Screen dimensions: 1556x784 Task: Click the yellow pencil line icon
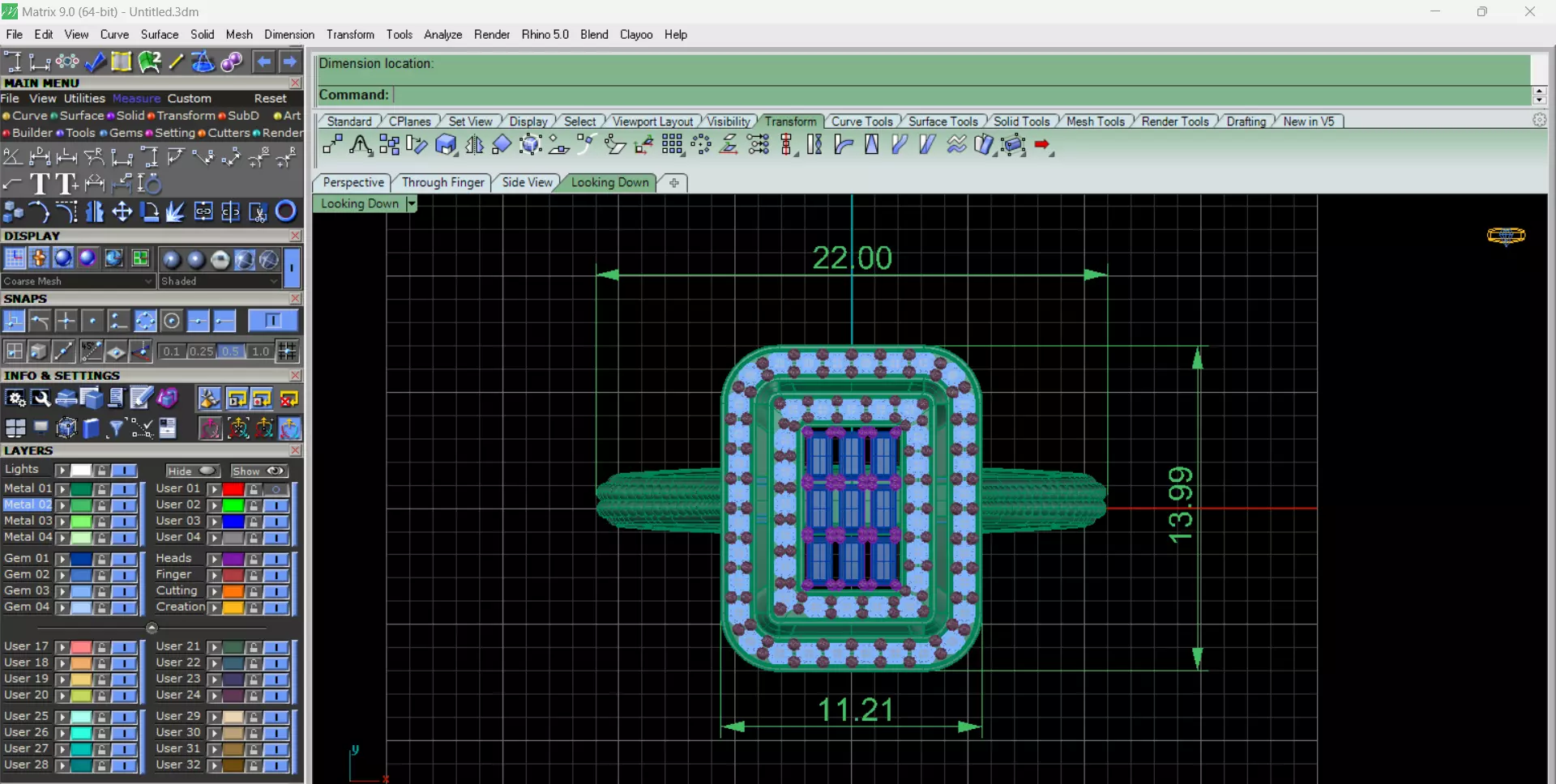coord(176,62)
